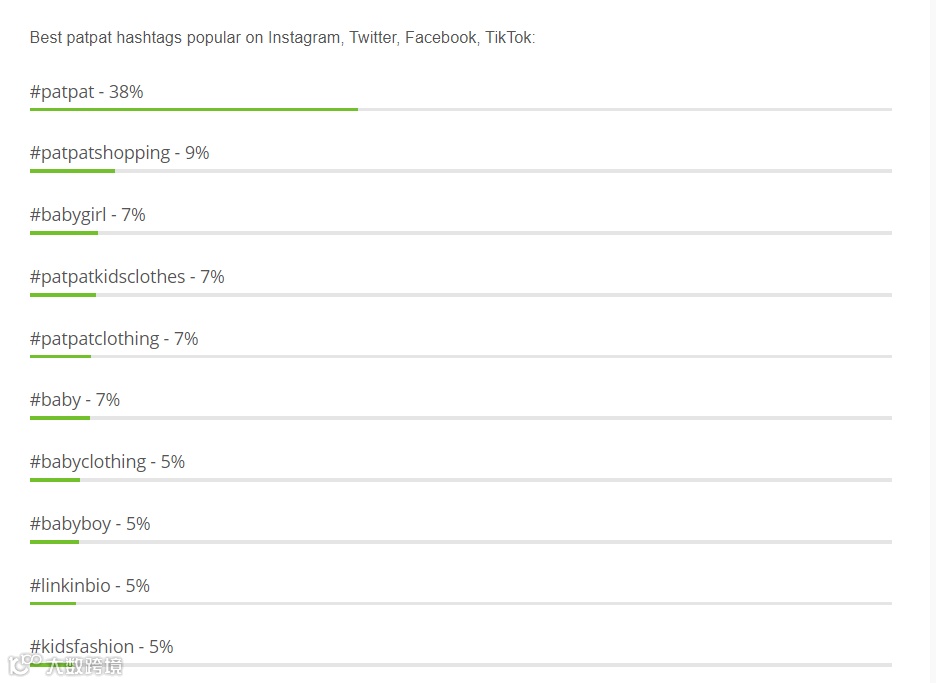Screen dimensions: 936x683
Task: Click the progress bar beneath #babyclothing
Action: coord(55,480)
